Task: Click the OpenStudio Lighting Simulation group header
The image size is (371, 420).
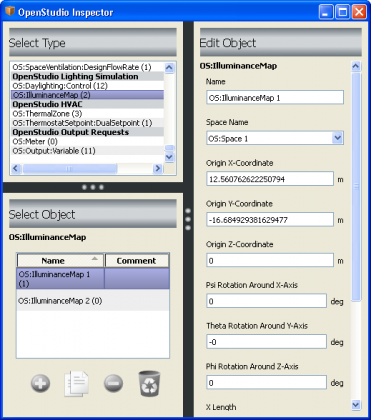Action: (x=87, y=77)
